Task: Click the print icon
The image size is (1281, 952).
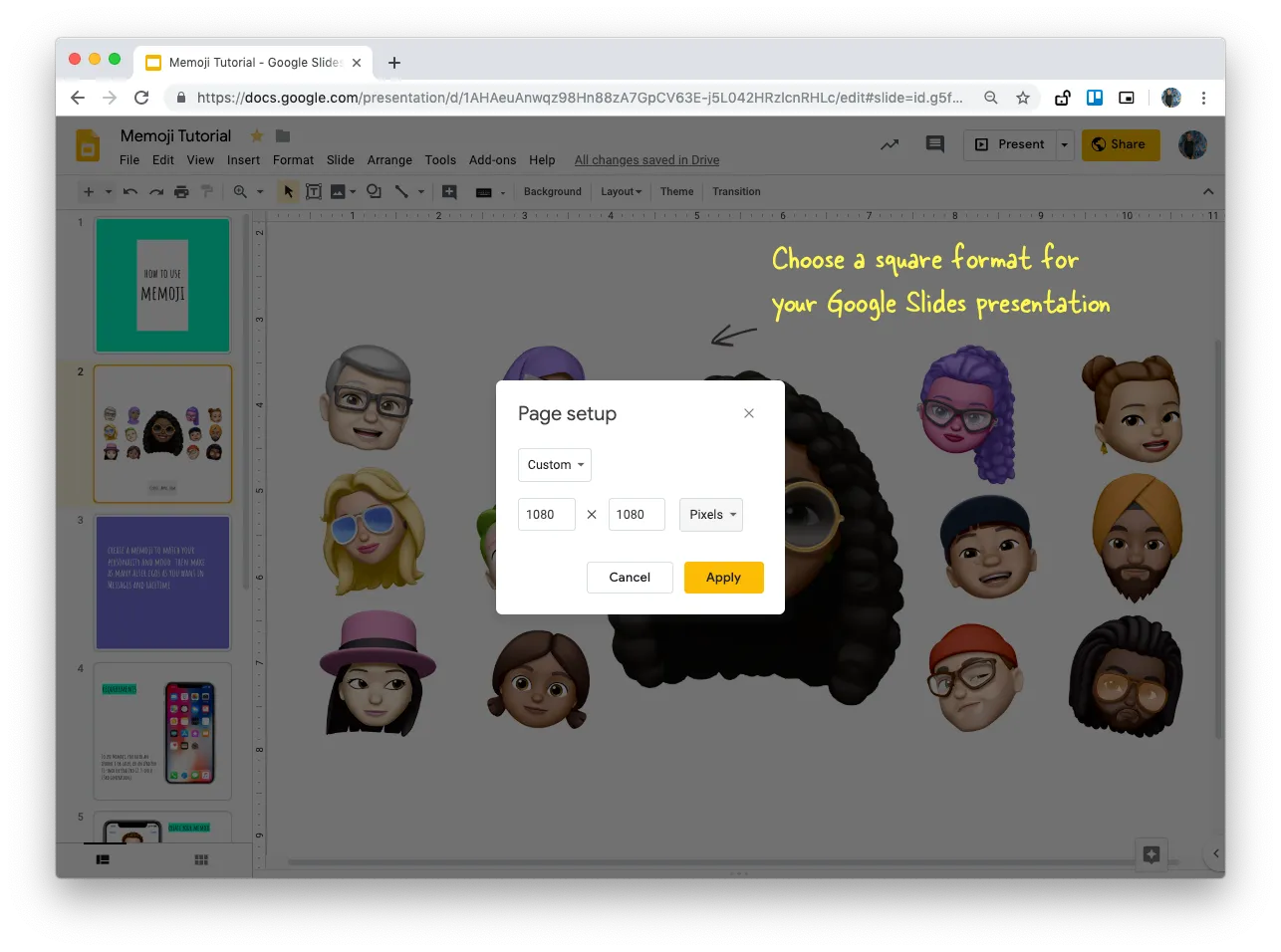Action: coord(181,191)
